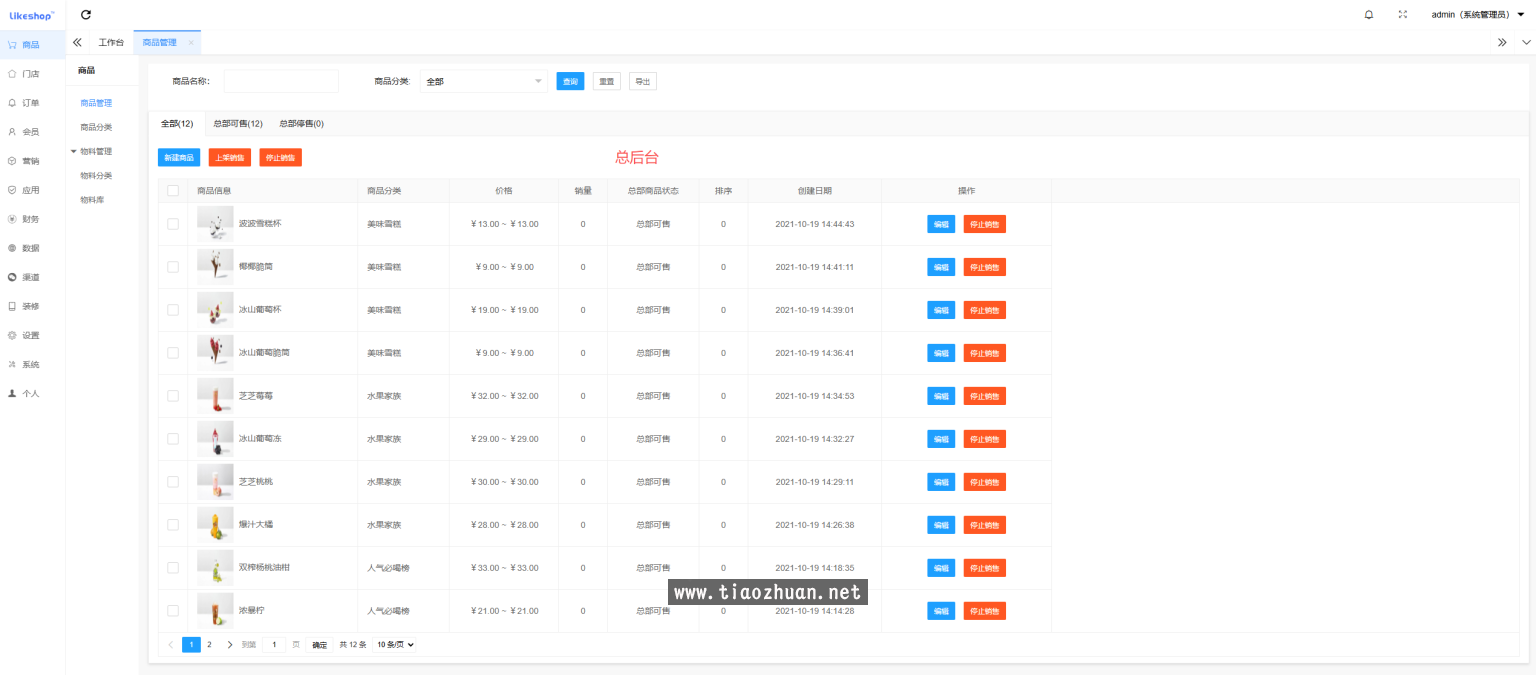Check the 芝芝桃桃 row checkbox
This screenshot has width=1536, height=675.
coord(173,482)
